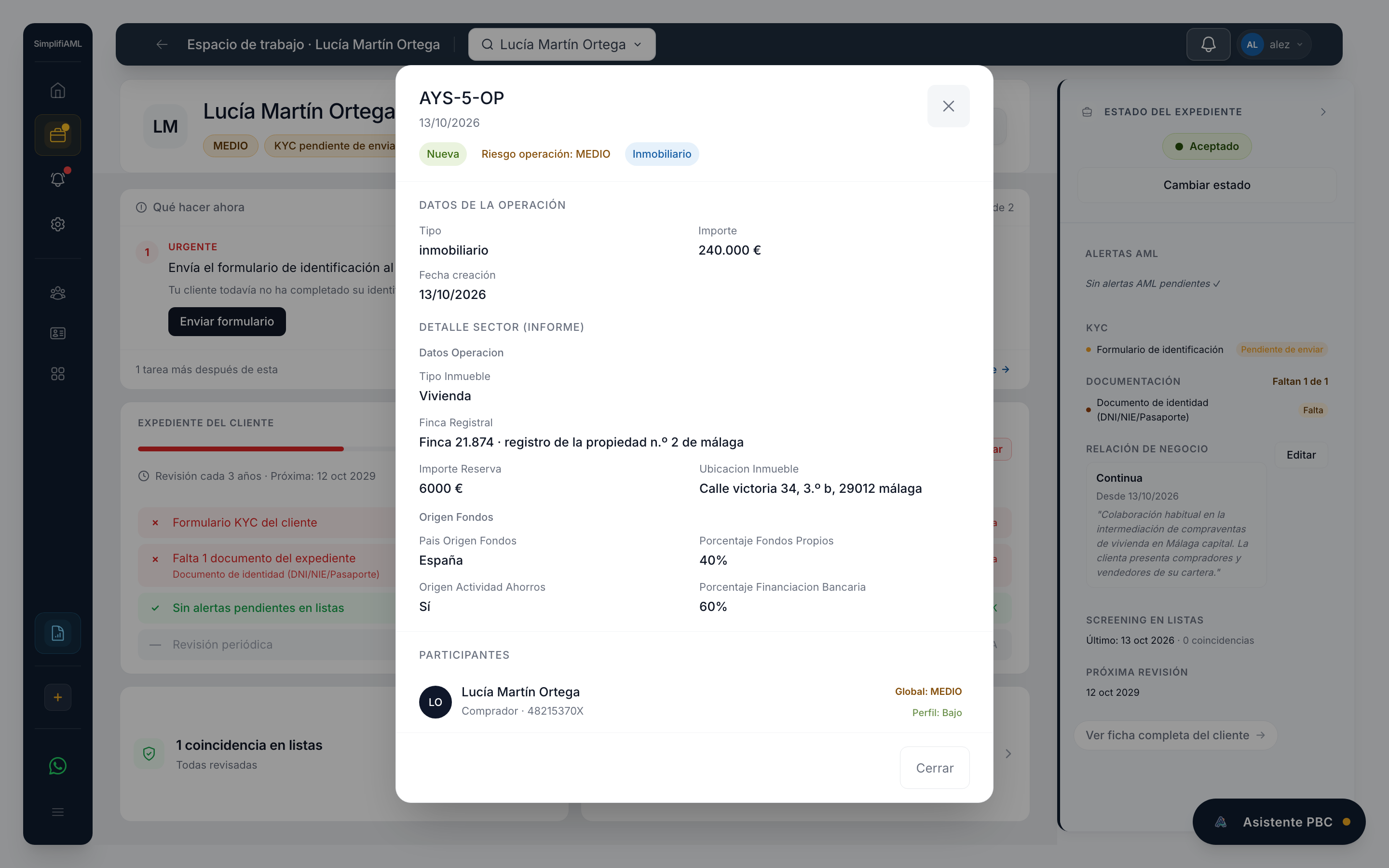Image resolution: width=1389 pixels, height=868 pixels.
Task: Click Editar in Relación de negocio
Action: pyautogui.click(x=1301, y=455)
